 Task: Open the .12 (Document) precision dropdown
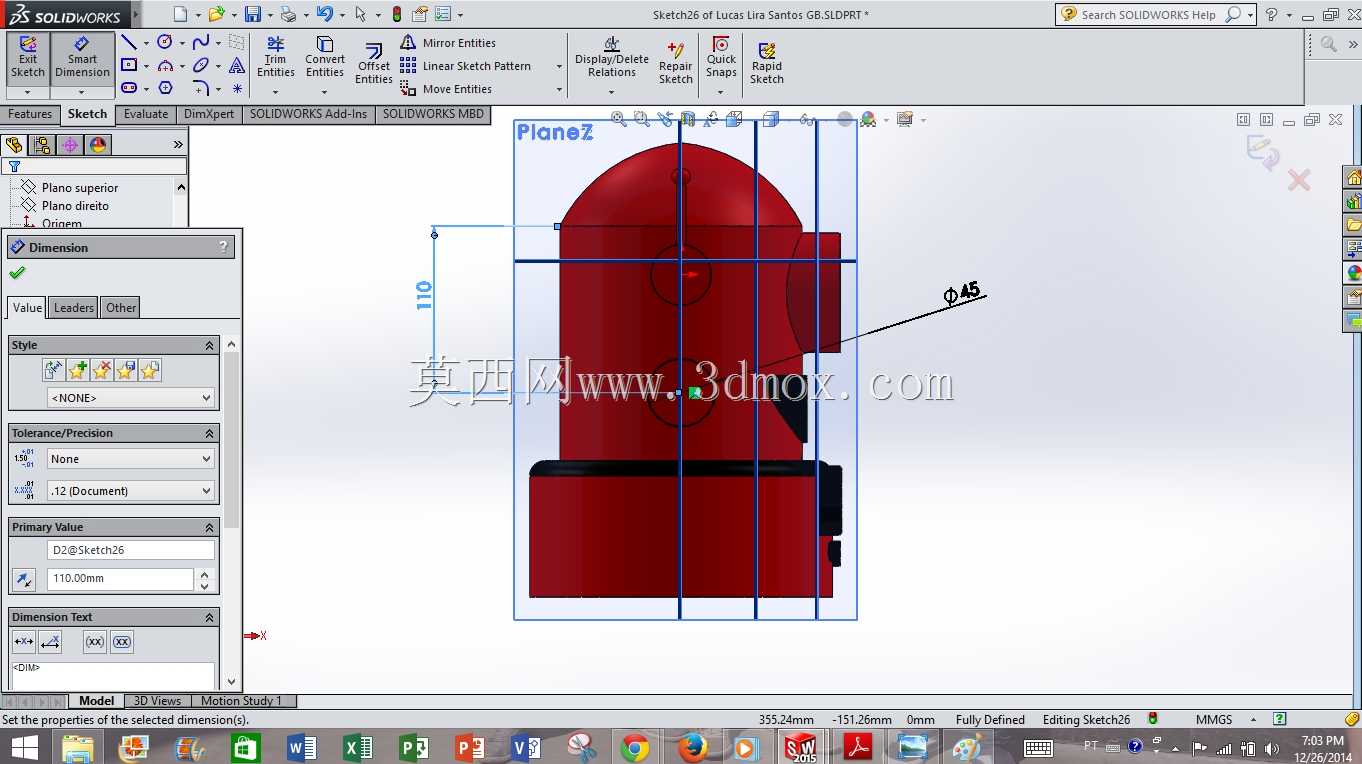pos(131,491)
